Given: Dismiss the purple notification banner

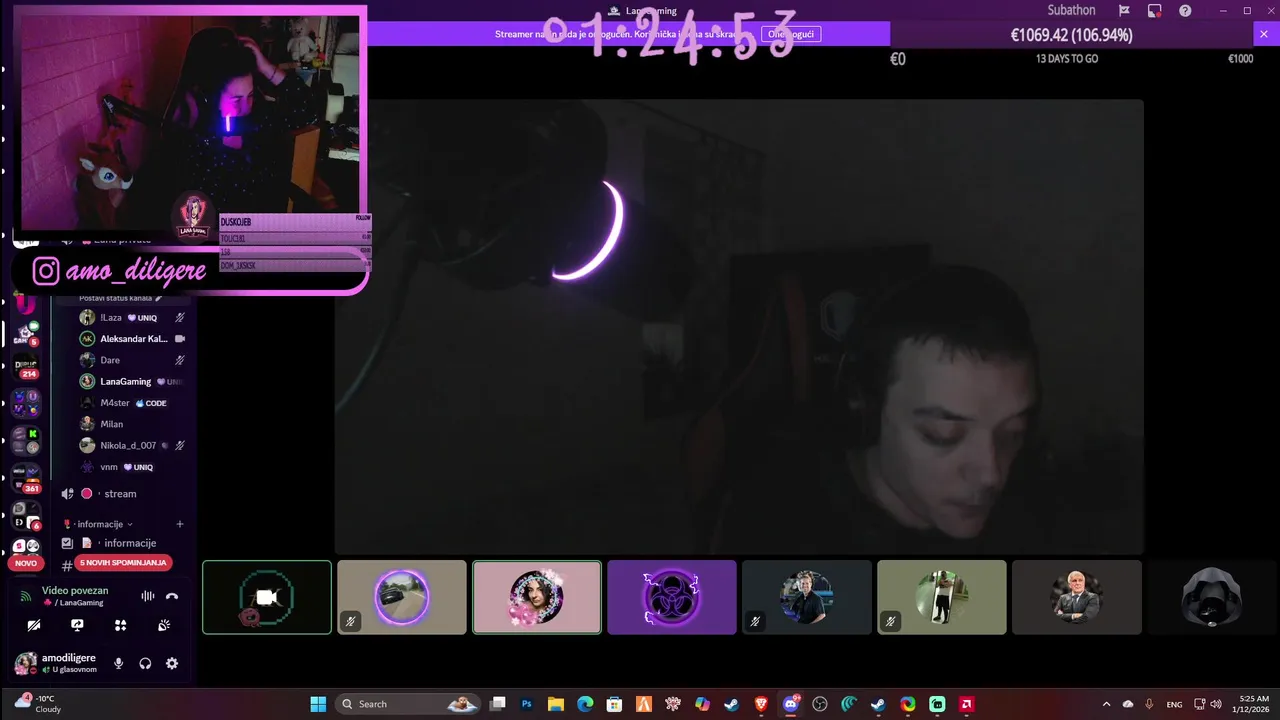Looking at the screenshot, I should (1263, 34).
